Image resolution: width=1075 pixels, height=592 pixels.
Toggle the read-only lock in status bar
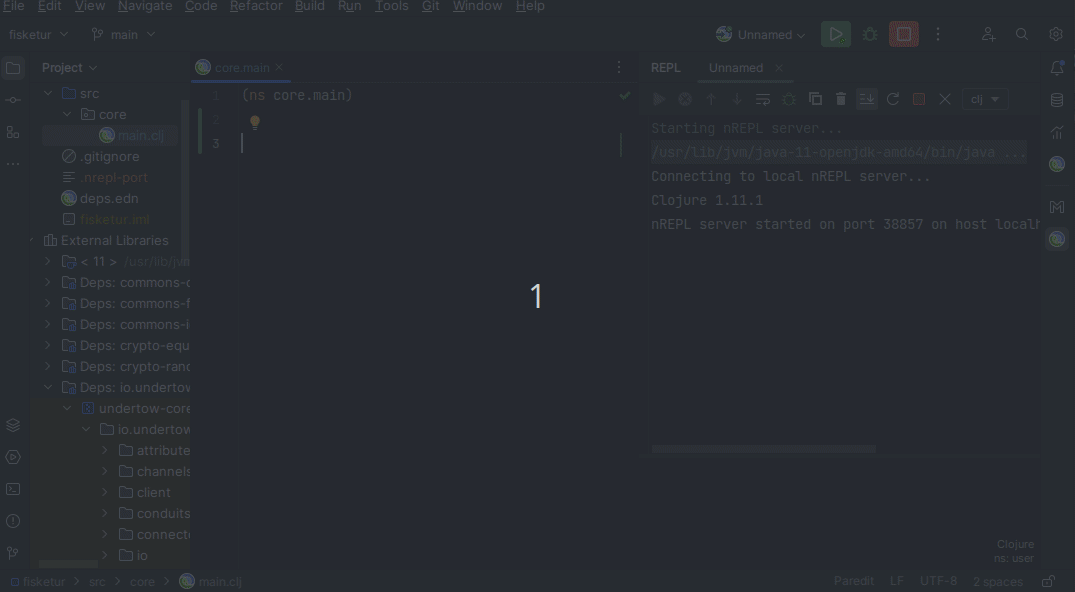1048,581
